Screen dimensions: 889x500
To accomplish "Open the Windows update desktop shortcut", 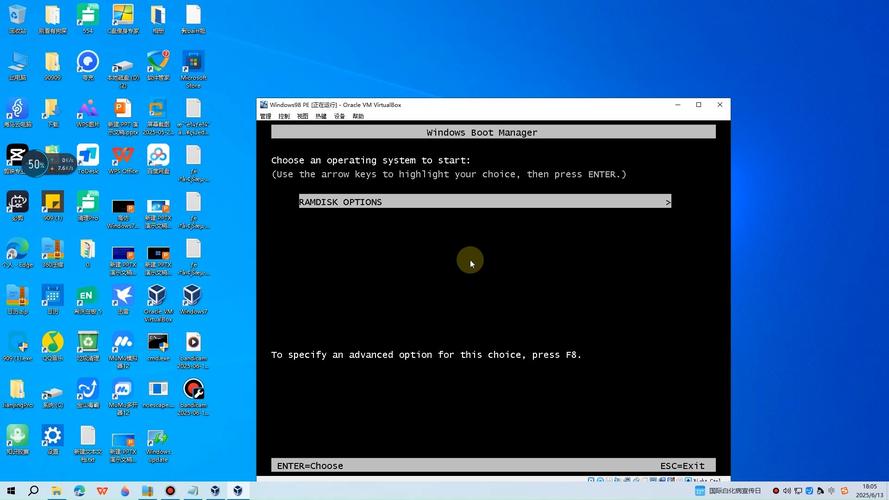I will [158, 445].
